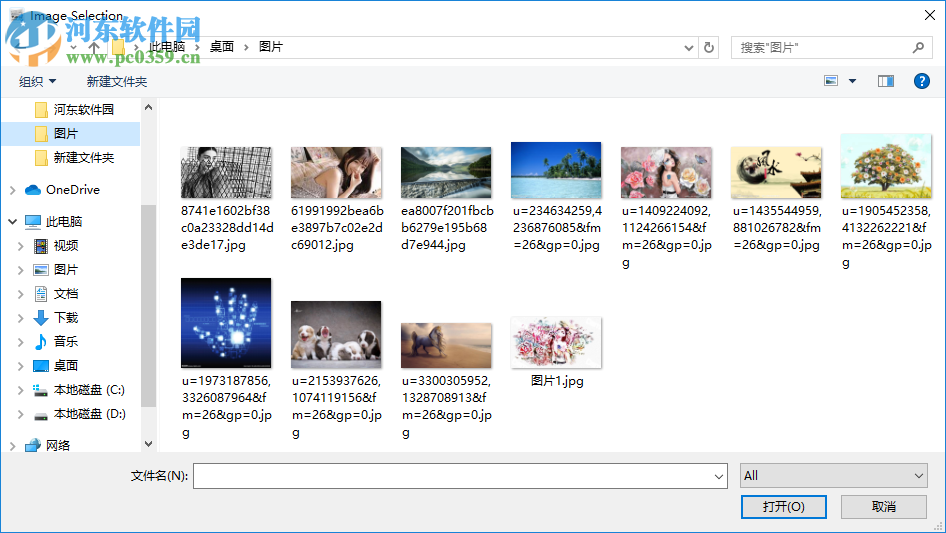The image size is (946, 533).
Task: Expand 本地磁盘 (C:) node
Action: point(21,390)
